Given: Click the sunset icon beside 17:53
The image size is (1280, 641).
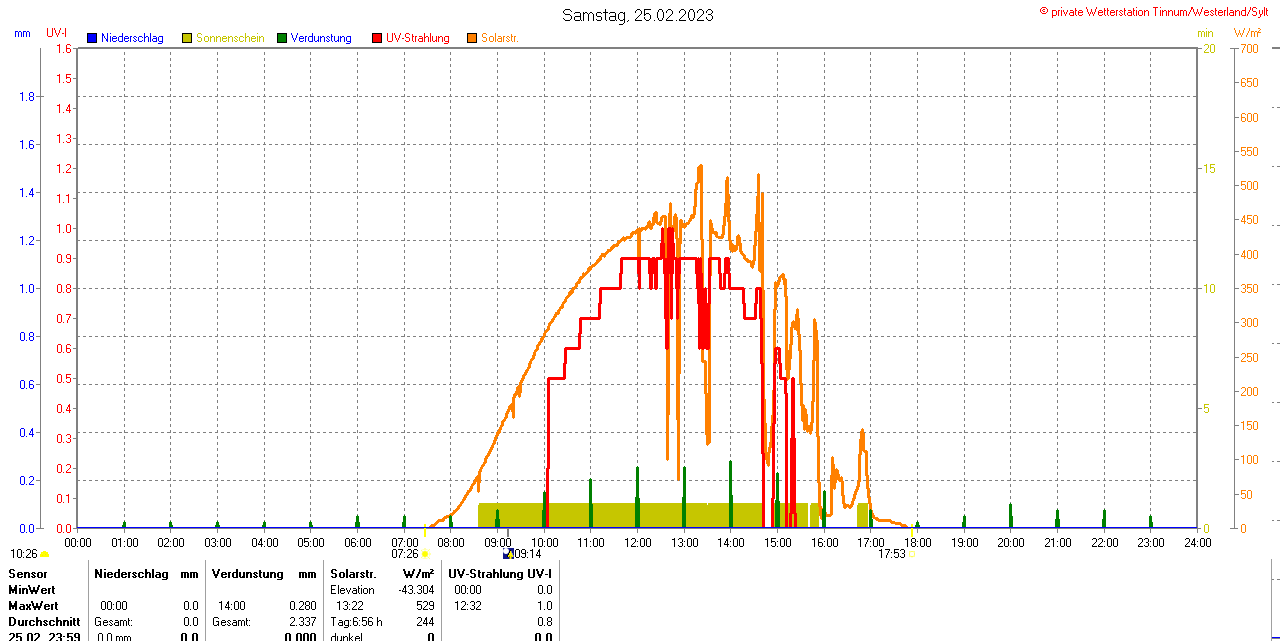Looking at the screenshot, I should tap(912, 554).
